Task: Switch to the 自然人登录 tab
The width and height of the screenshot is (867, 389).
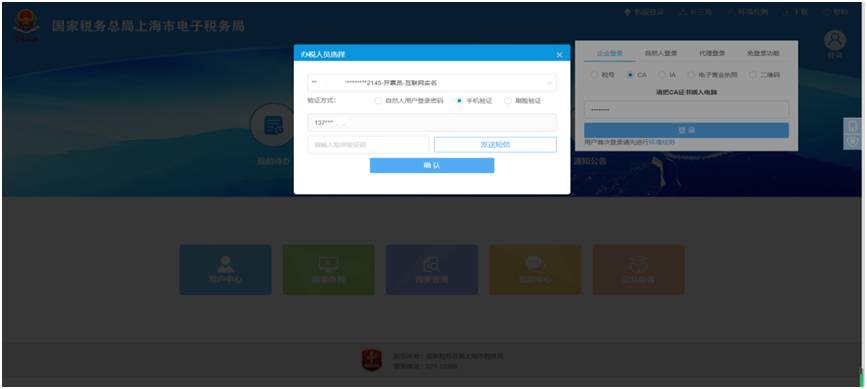Action: [x=661, y=54]
